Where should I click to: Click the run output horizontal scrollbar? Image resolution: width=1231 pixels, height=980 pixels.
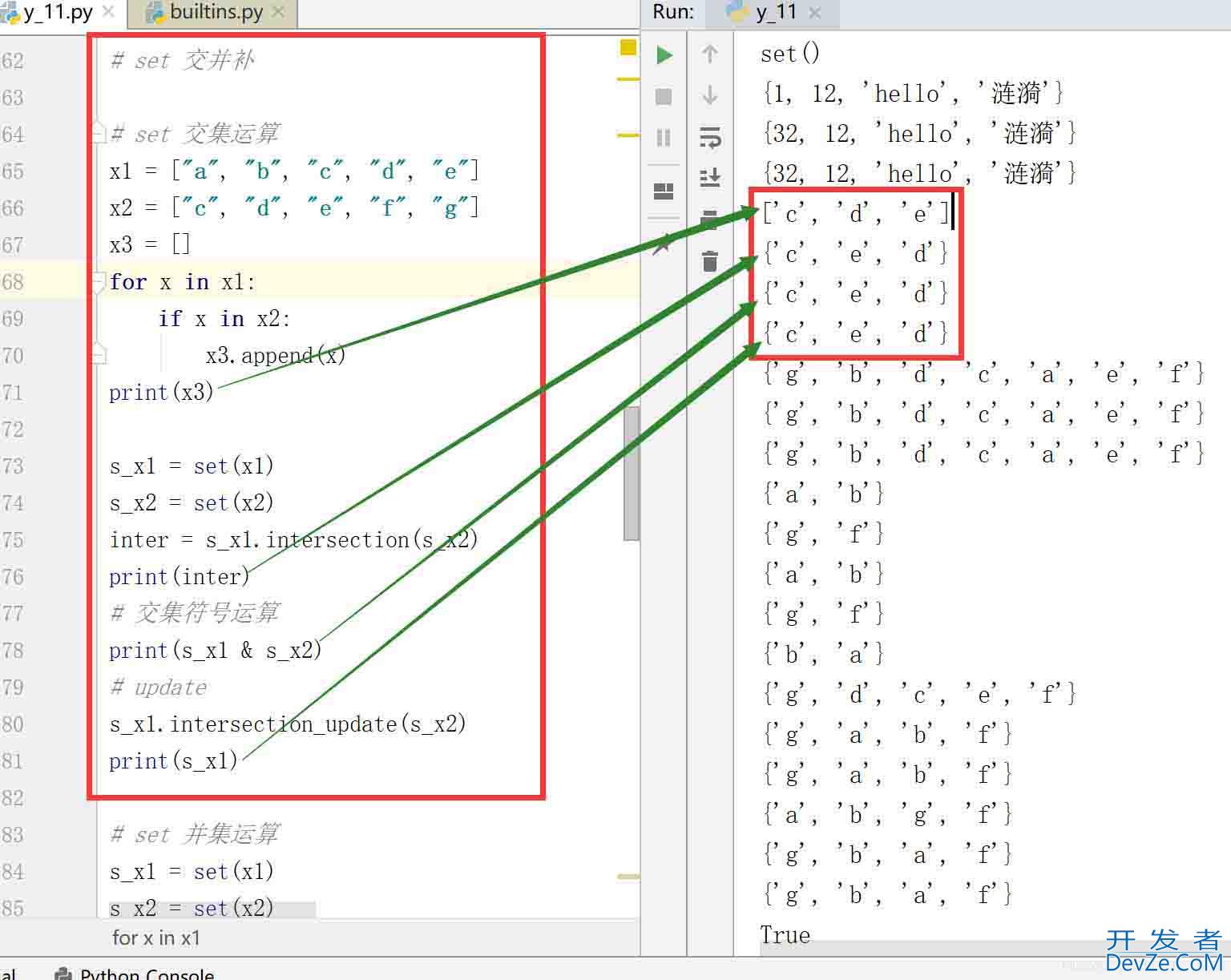click(x=994, y=949)
